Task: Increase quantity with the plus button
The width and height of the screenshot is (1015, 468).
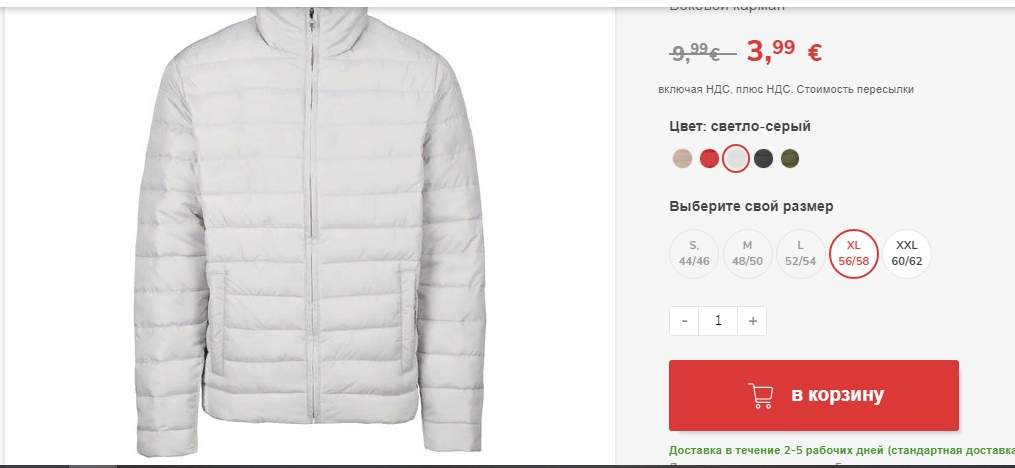Action: [x=752, y=321]
